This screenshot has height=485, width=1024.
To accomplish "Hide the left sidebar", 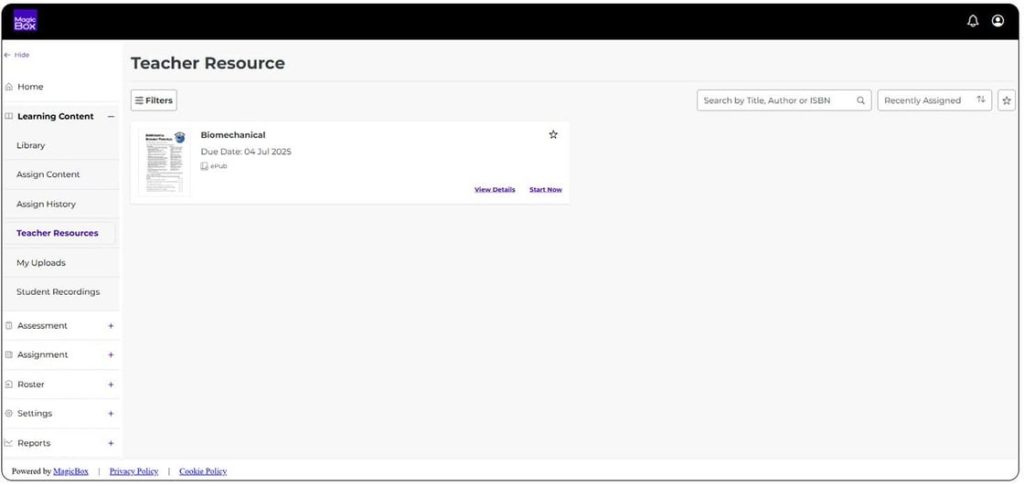I will click(17, 55).
